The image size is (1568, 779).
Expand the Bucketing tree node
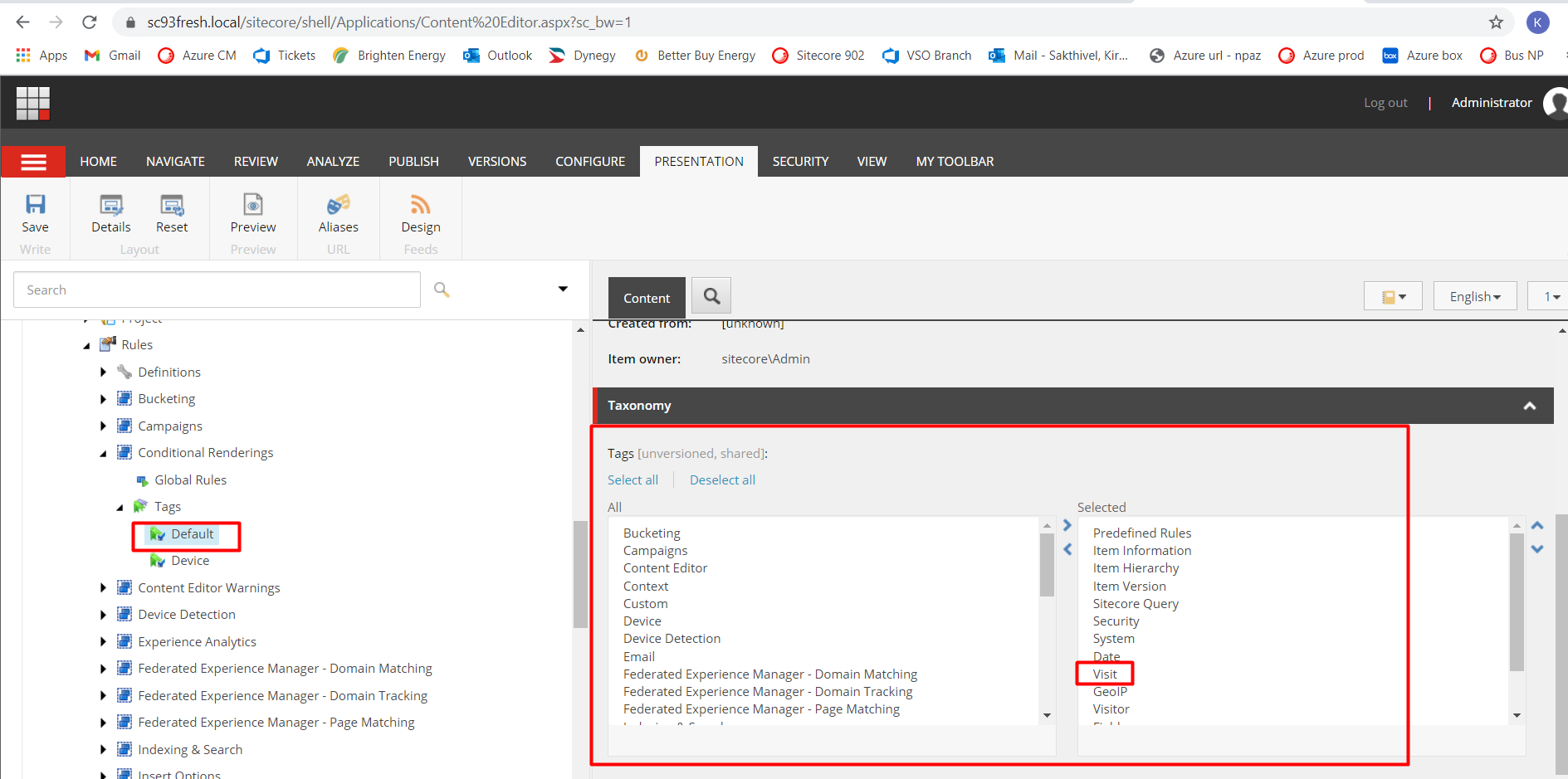coord(103,399)
